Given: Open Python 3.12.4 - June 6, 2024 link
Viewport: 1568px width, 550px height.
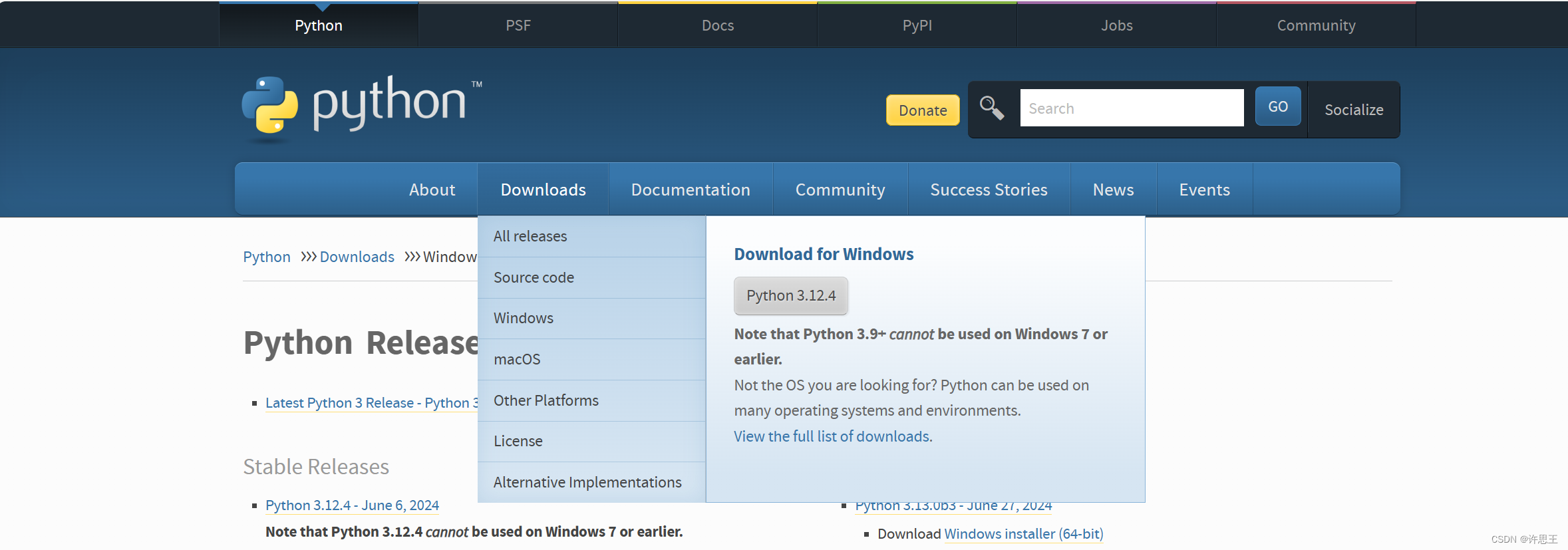Looking at the screenshot, I should click(x=352, y=505).
